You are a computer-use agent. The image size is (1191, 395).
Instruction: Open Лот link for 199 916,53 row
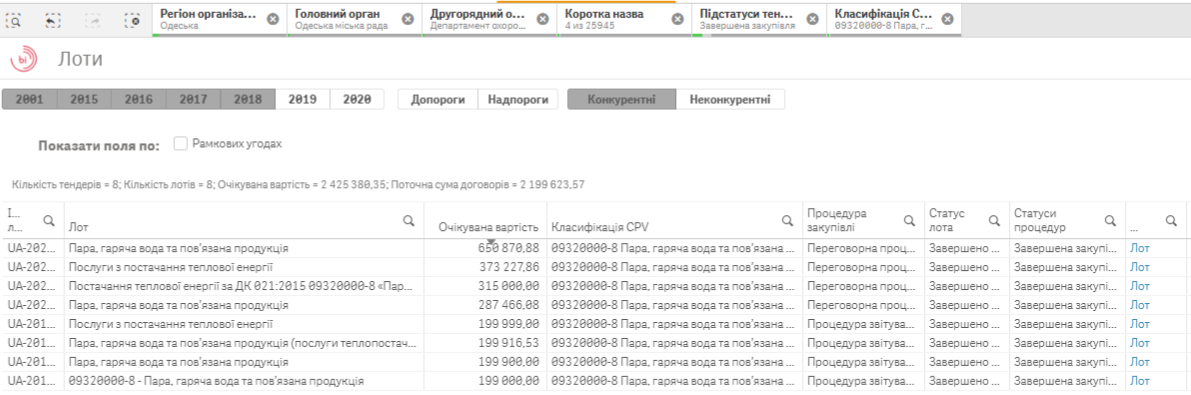1140,343
